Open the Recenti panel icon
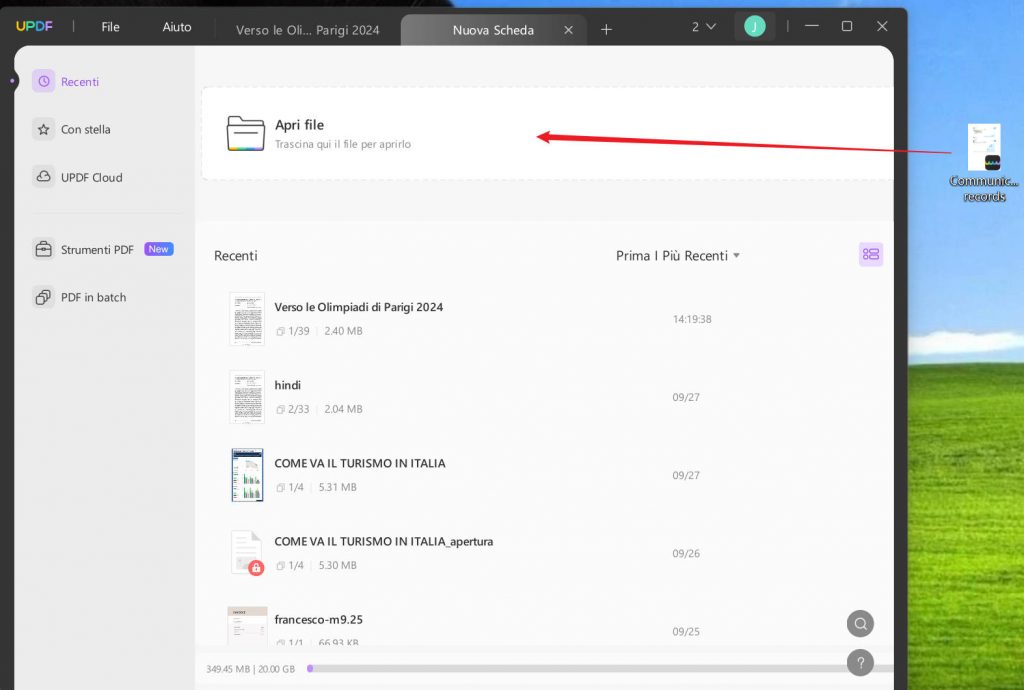Screen dimensions: 1024x690 41,81
